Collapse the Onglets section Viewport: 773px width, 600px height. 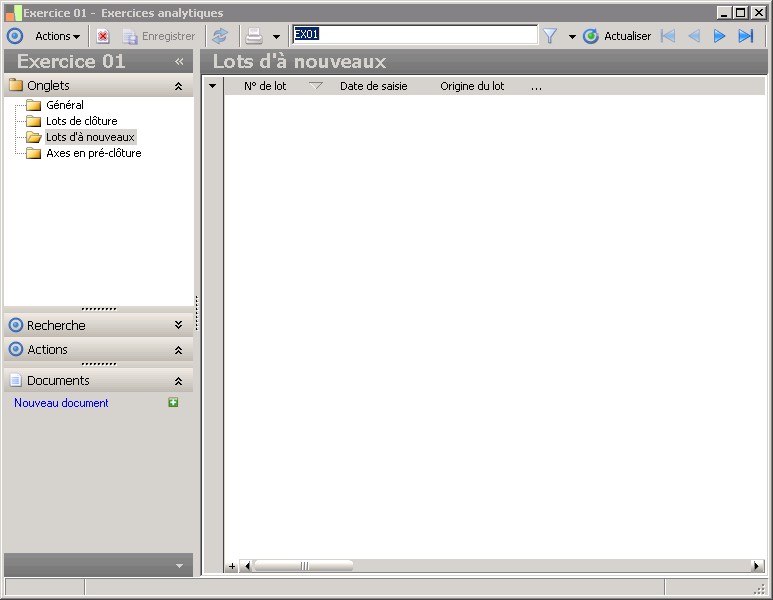tap(178, 86)
